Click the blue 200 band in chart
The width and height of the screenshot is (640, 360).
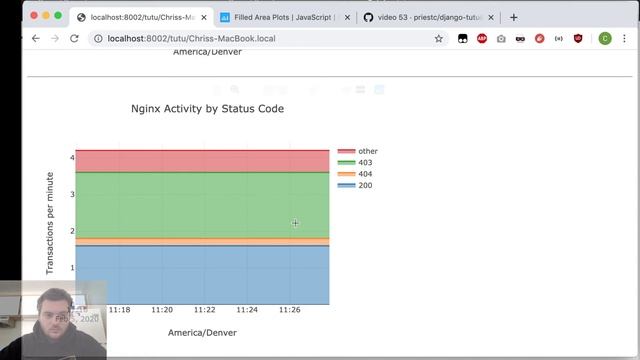pyautogui.click(x=202, y=275)
